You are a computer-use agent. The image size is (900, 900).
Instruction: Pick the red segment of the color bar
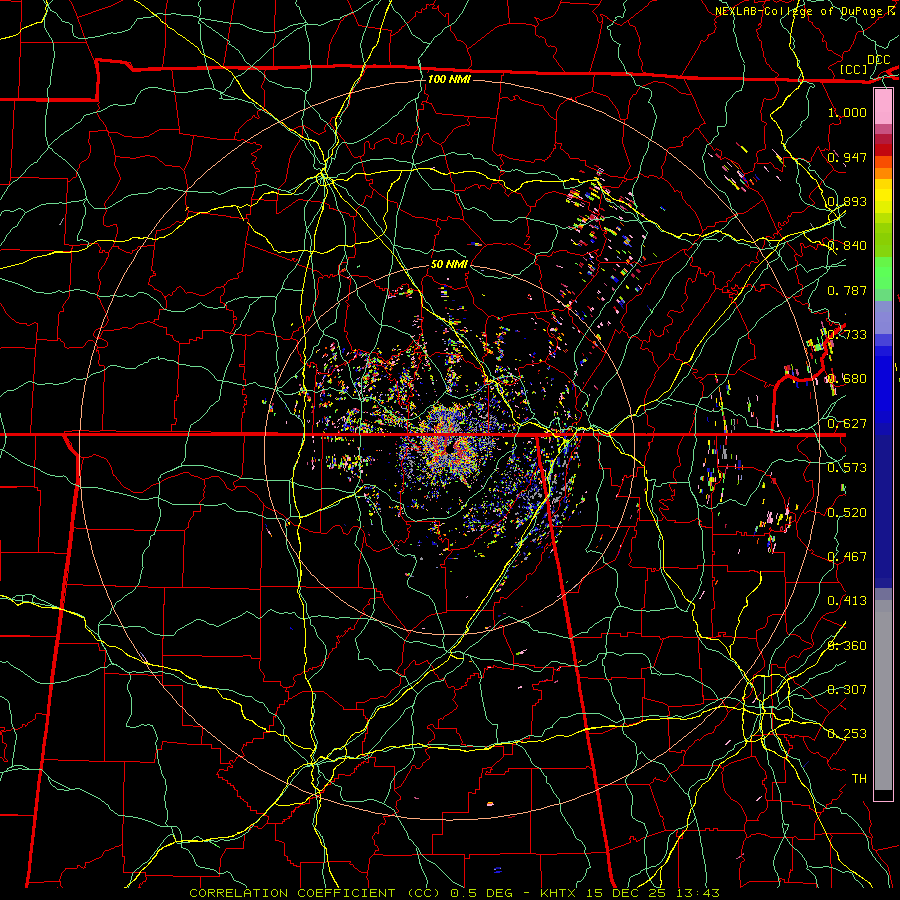(x=883, y=149)
